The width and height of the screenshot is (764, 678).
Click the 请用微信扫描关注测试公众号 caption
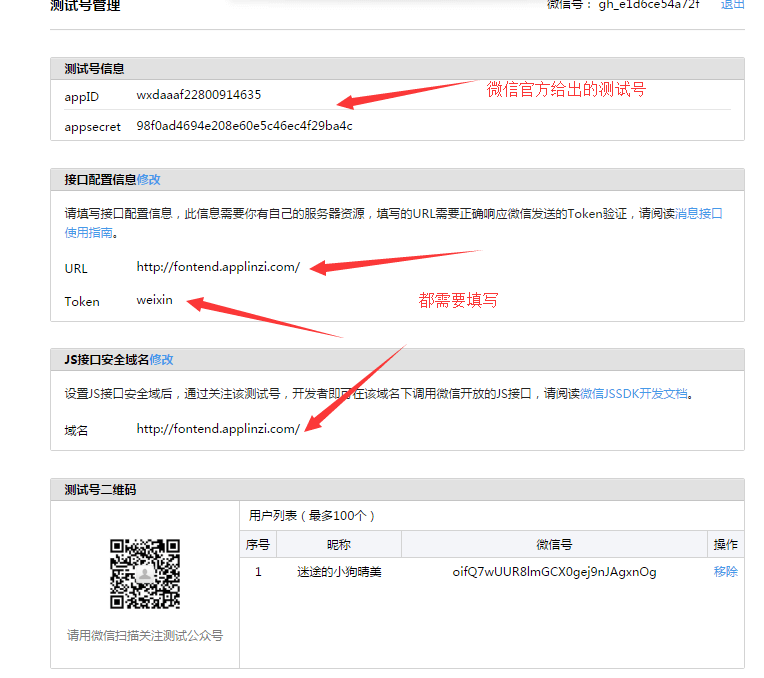(x=145, y=636)
